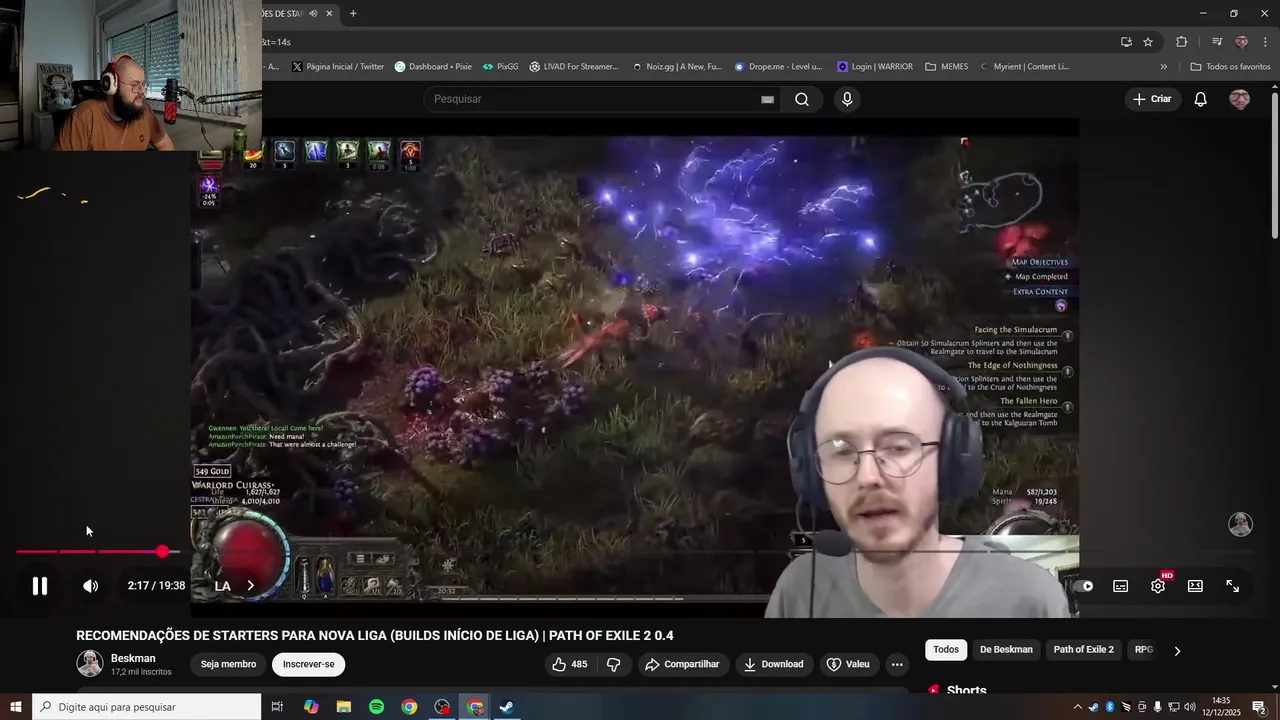
Task: Select the Todos filter chip
Action: coord(946,650)
